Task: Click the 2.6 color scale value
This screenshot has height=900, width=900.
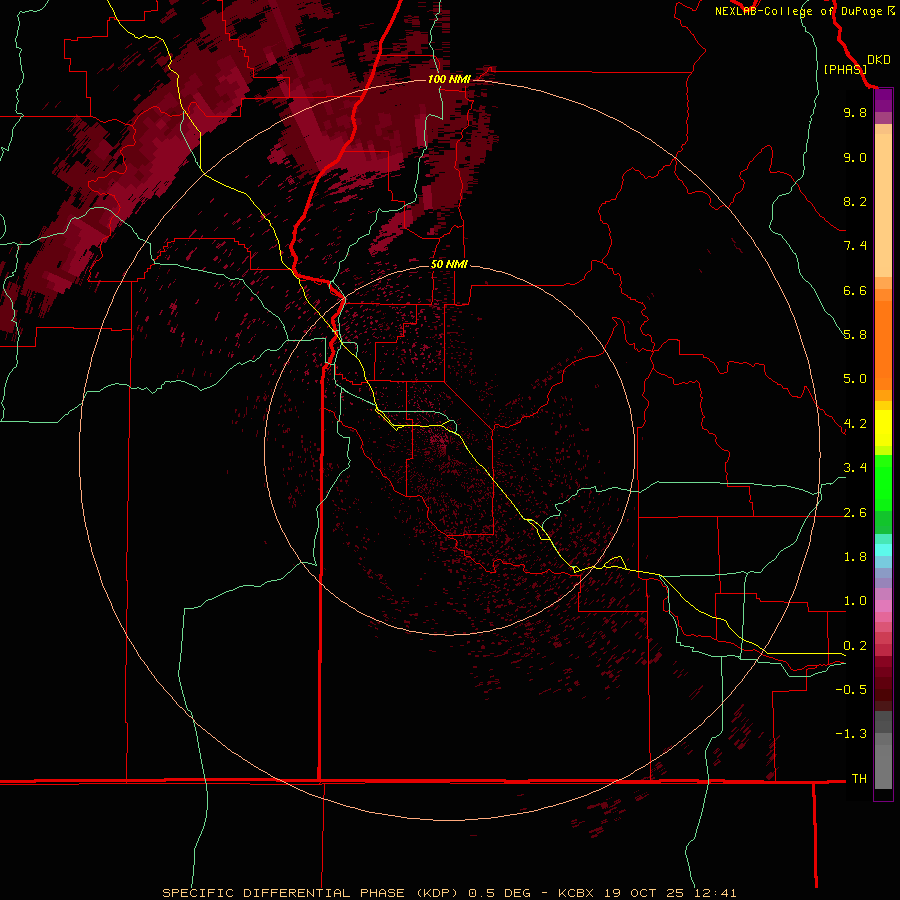Action: pos(855,513)
